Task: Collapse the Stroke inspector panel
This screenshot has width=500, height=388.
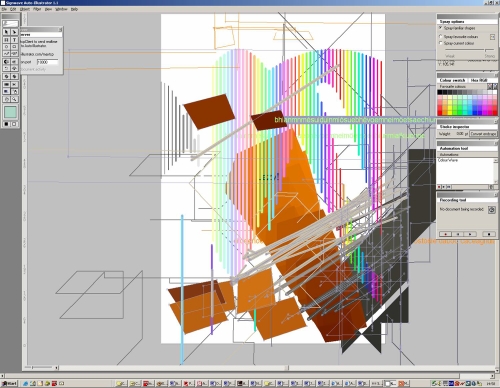Action: 496,121
